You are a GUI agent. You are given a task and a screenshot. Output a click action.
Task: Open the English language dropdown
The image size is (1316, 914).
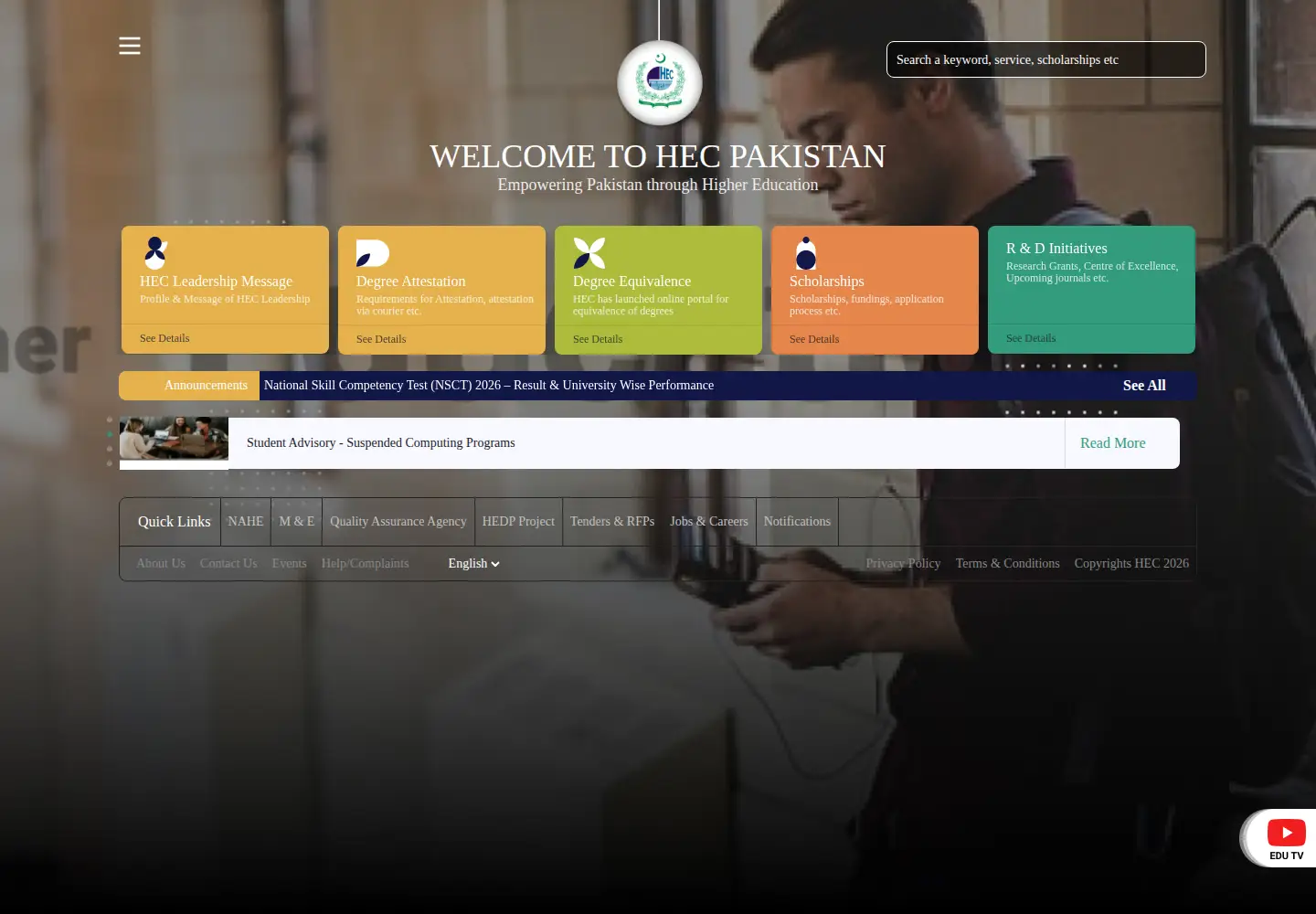coord(473,564)
